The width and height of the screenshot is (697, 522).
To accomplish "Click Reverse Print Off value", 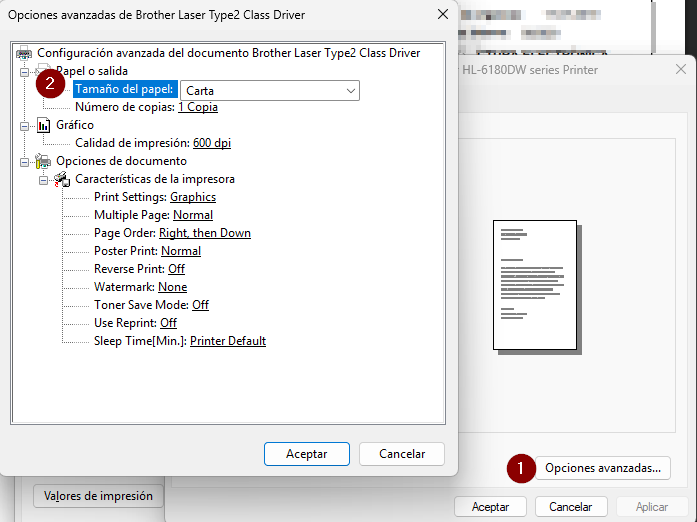I will (176, 269).
